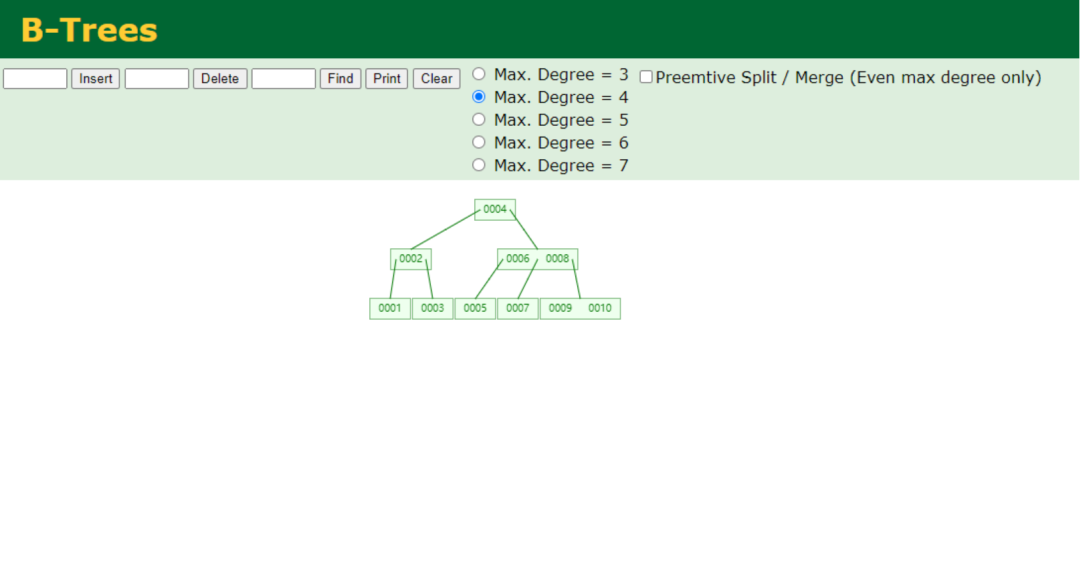The width and height of the screenshot is (1080, 566).
Task: Click the root node key 0004
Action: coord(495,209)
